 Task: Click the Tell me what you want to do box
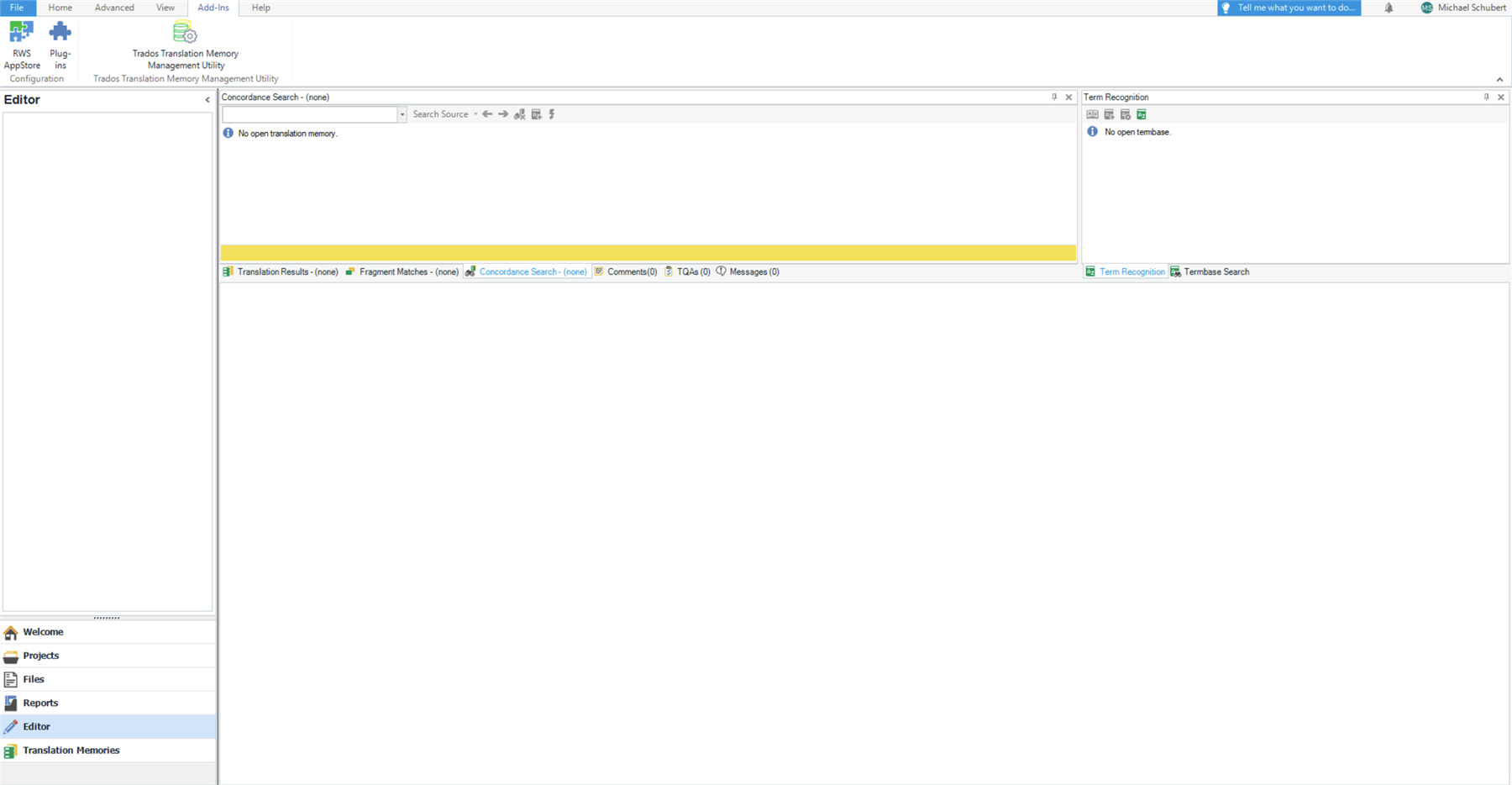coord(1289,8)
